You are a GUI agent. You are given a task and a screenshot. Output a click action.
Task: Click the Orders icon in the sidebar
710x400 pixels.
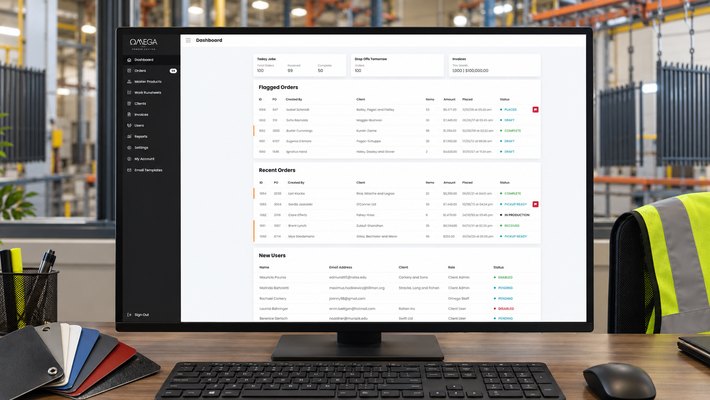[129, 71]
